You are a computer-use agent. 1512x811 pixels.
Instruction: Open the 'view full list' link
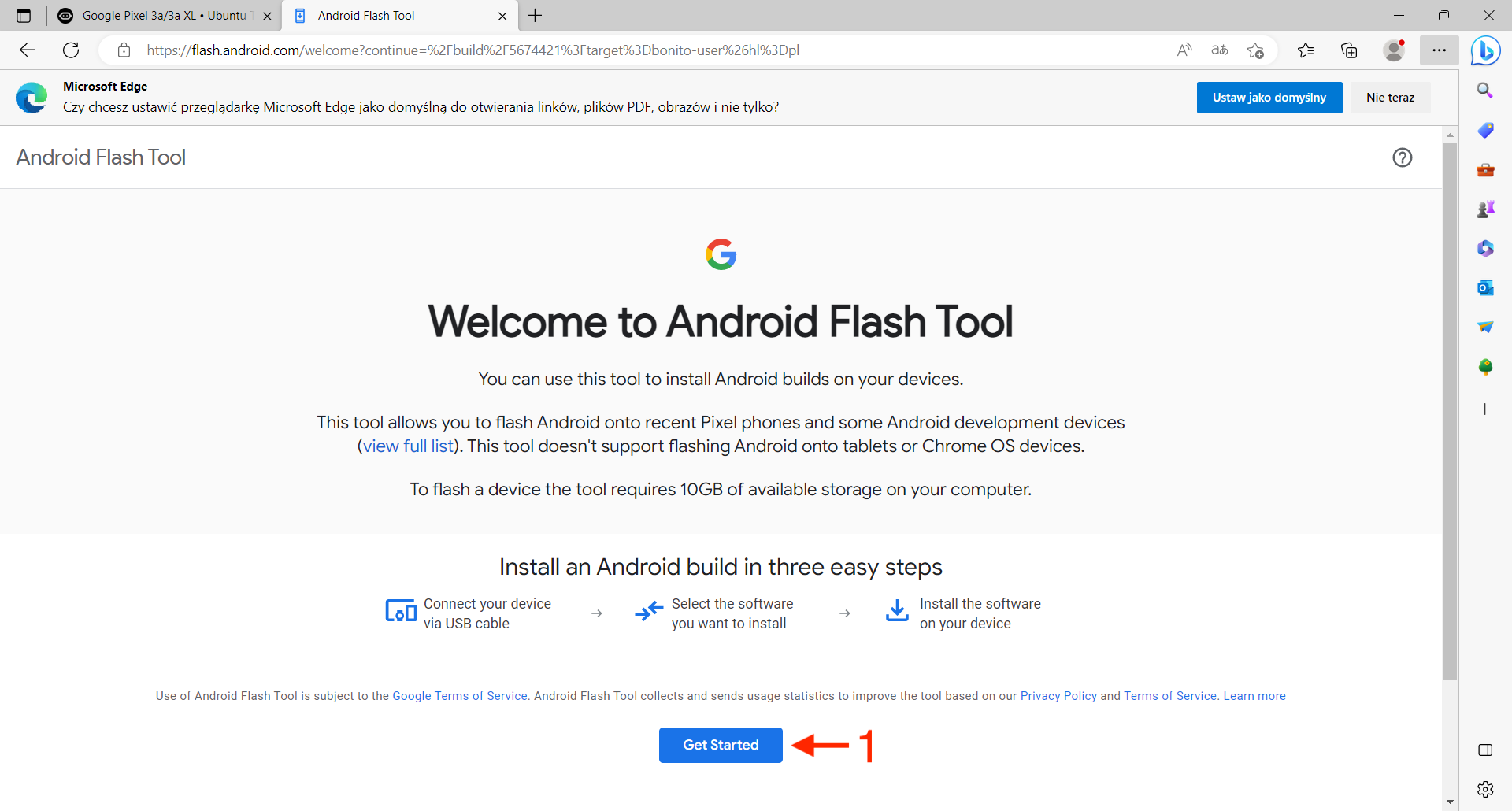[x=408, y=446]
